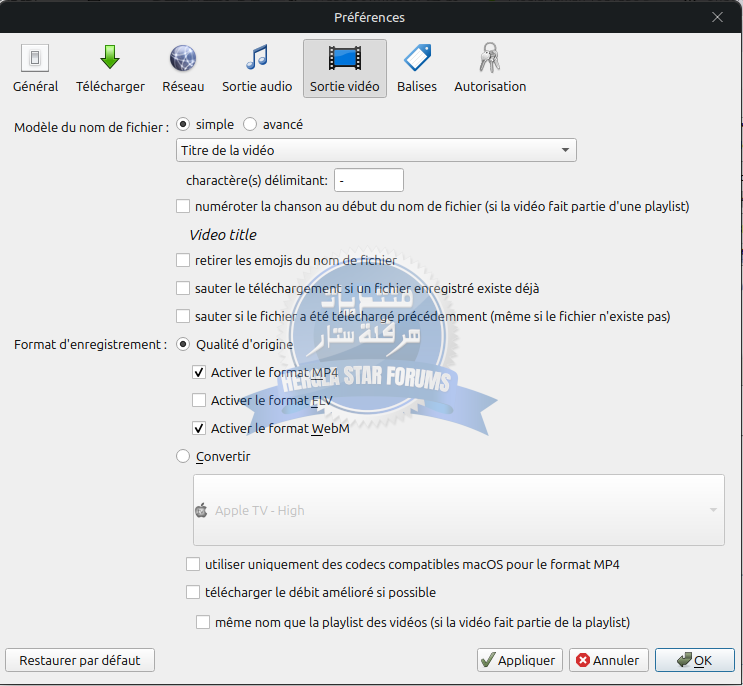Choose the 'Convertir' radio option
The height and width of the screenshot is (686, 743).
pyautogui.click(x=183, y=457)
